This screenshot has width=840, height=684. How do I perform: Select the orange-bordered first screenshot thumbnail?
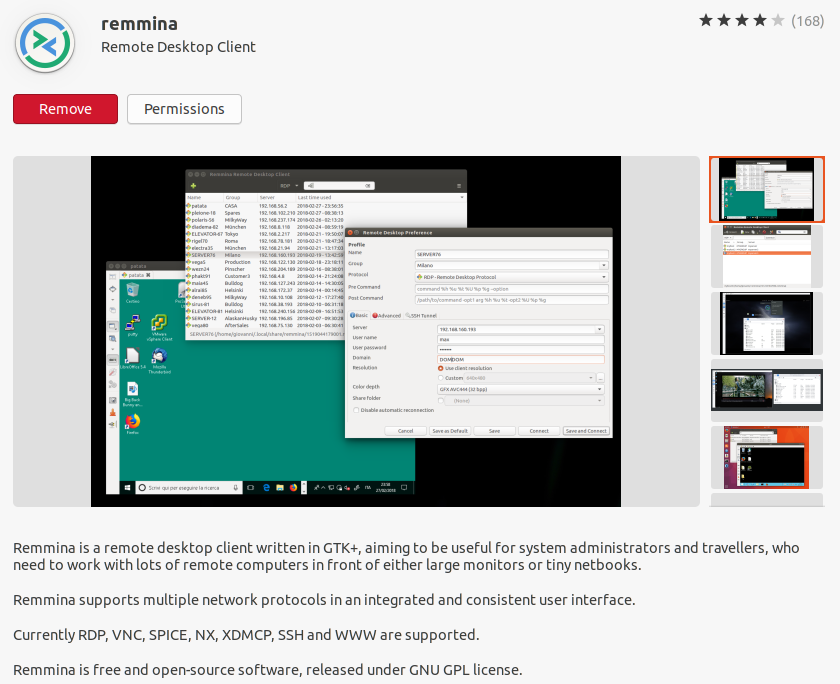click(767, 190)
